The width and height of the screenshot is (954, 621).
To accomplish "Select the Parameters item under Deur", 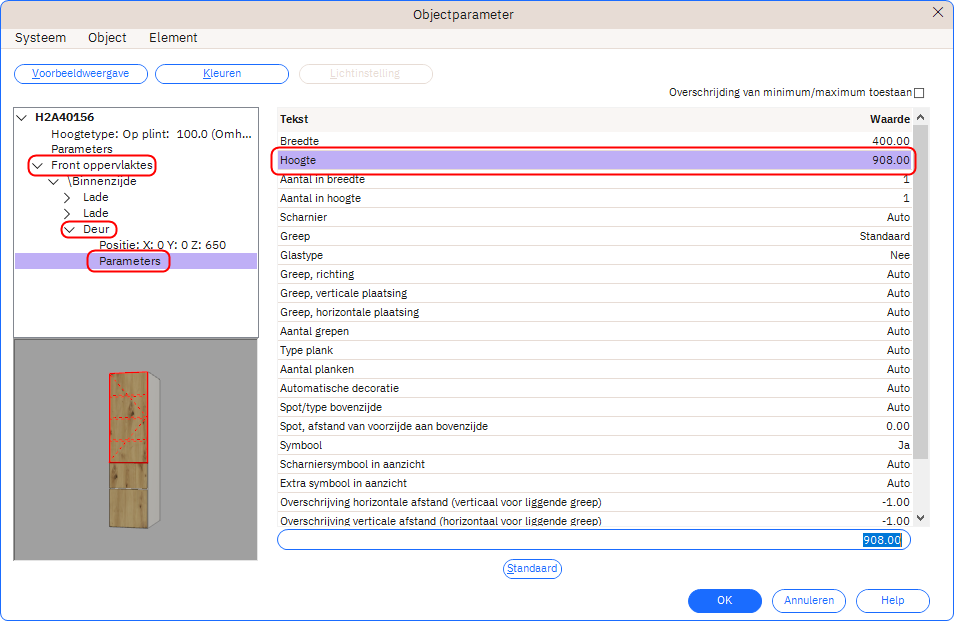I will (129, 261).
